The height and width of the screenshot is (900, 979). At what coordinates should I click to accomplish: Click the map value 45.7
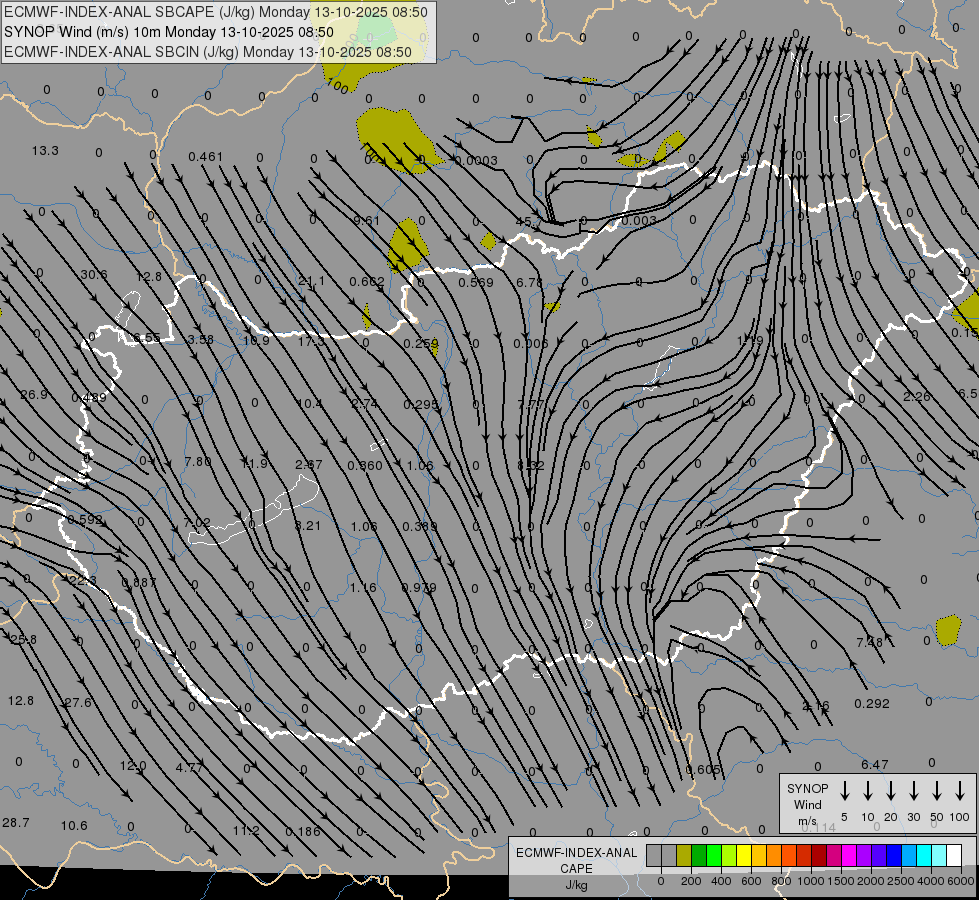(529, 222)
